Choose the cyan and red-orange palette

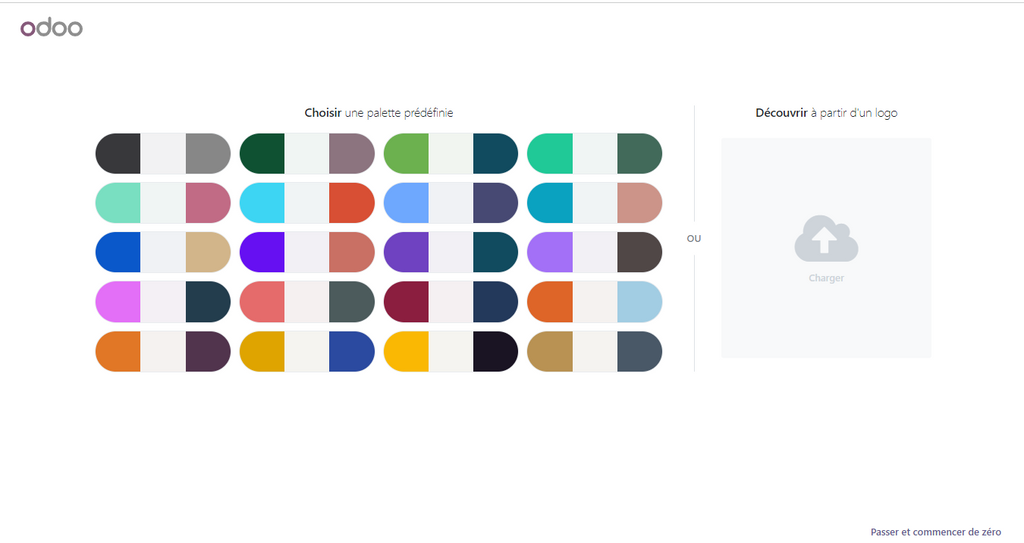307,203
